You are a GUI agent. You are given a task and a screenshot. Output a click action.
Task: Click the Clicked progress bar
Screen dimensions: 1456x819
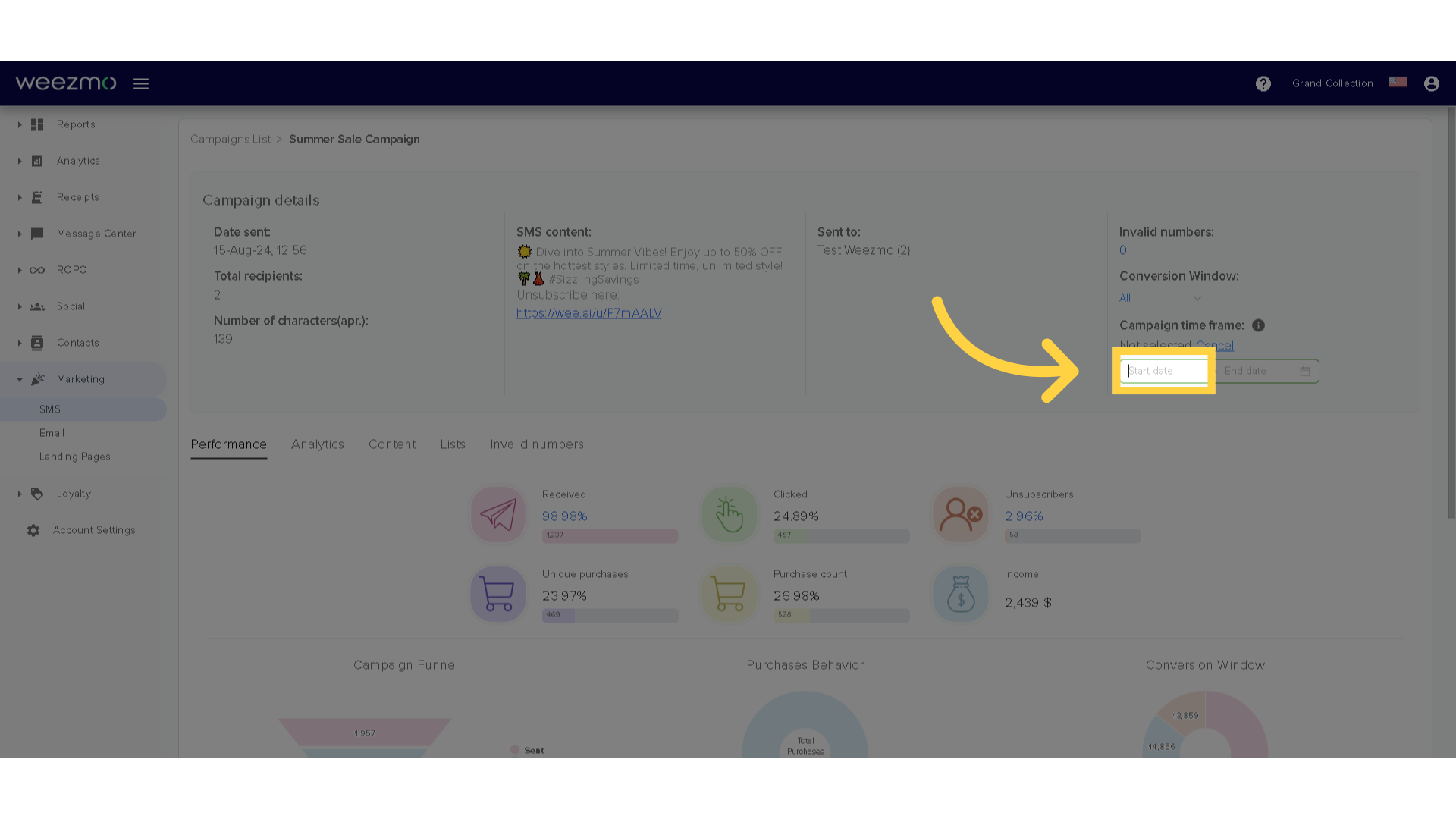pos(841,535)
